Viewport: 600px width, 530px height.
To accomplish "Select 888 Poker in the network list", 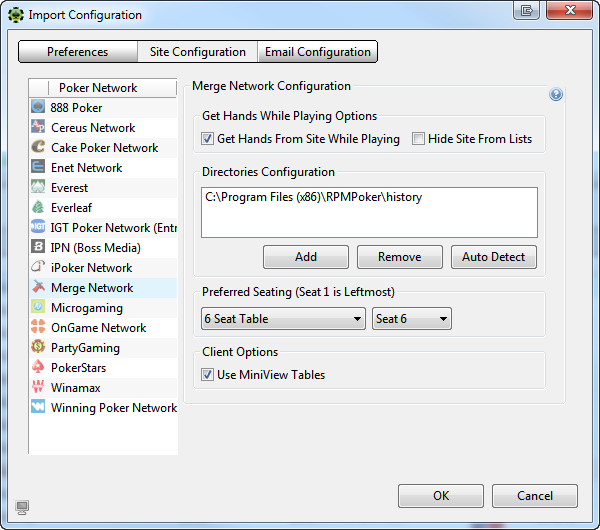I will coord(103,108).
